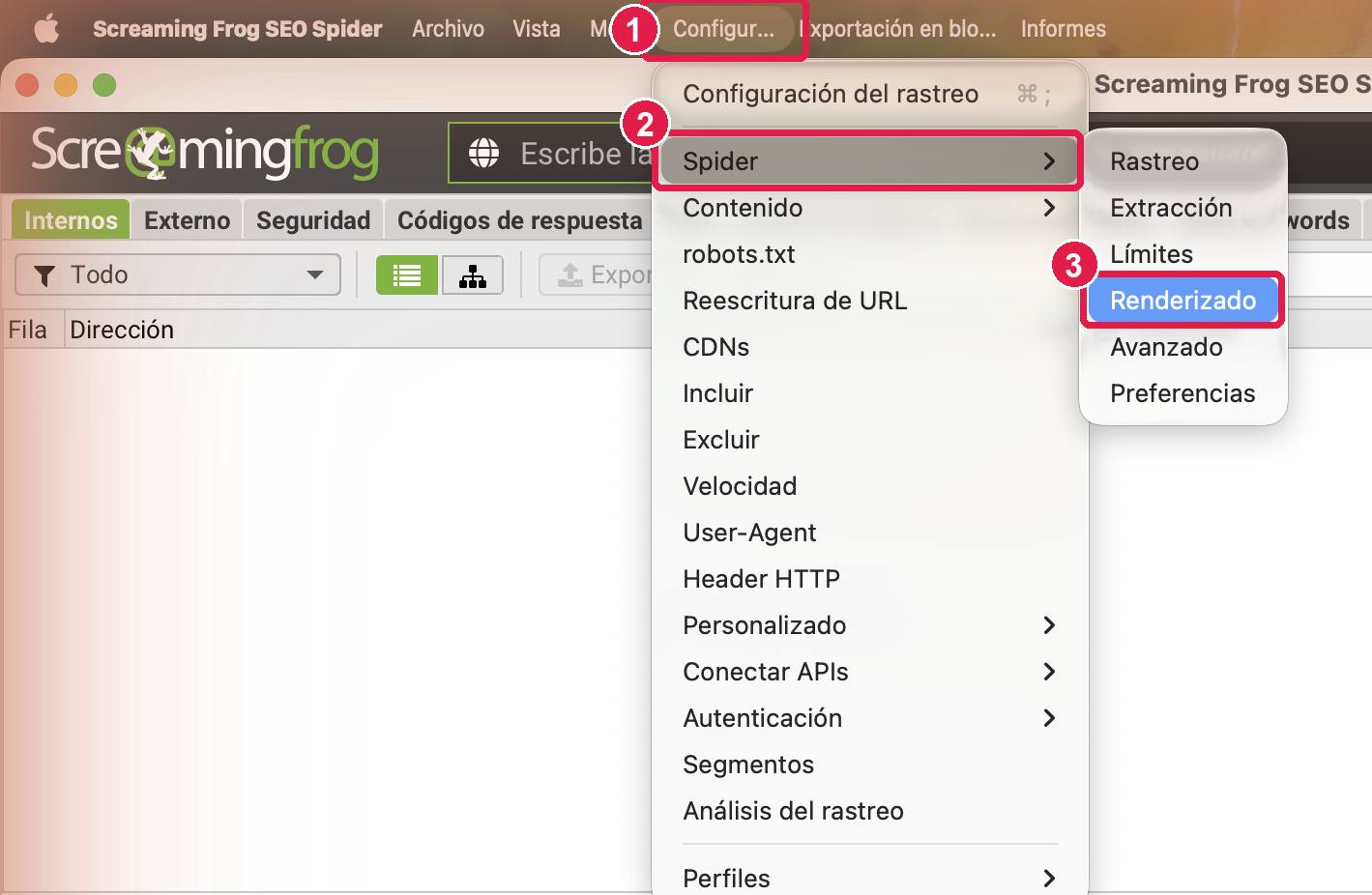Choose Avanzado in Spider submenu
Image resolution: width=1372 pixels, height=895 pixels.
(1182, 347)
